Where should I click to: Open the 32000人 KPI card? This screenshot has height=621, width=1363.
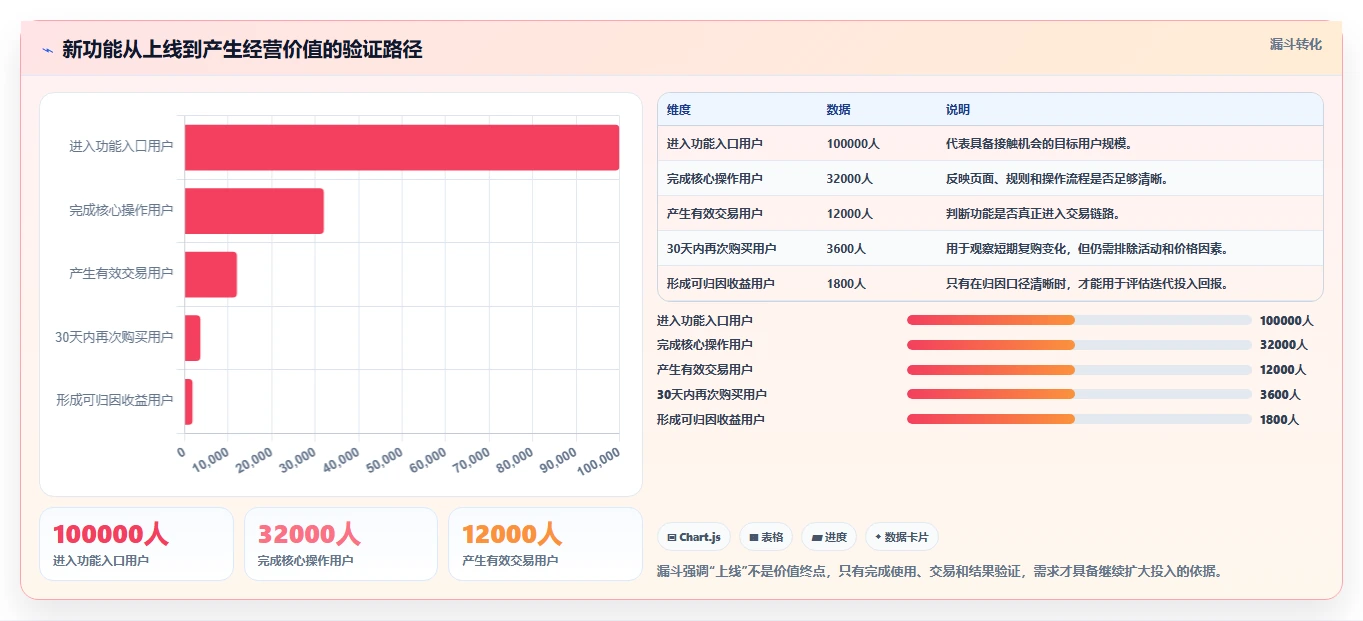(341, 544)
